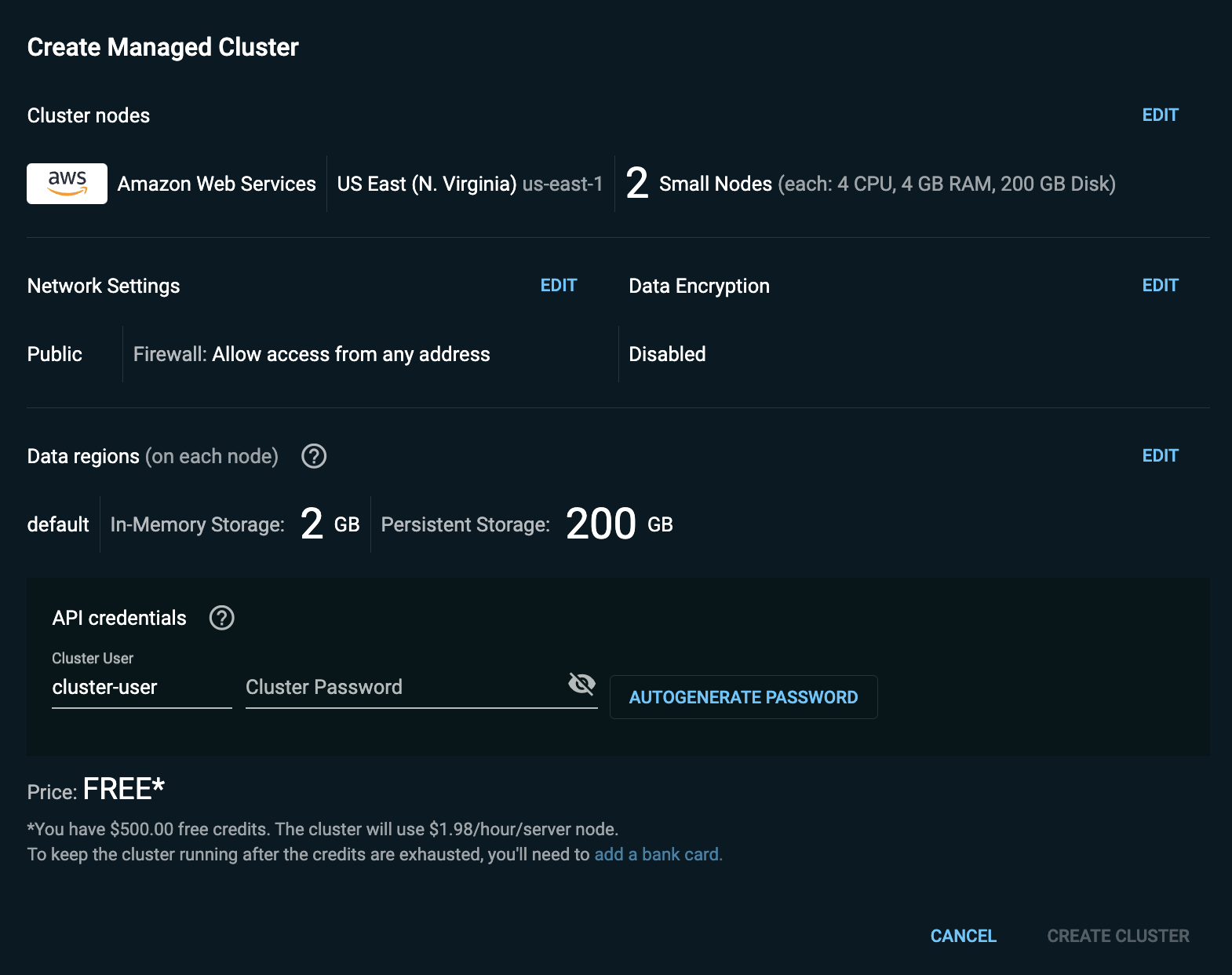The width and height of the screenshot is (1232, 975).
Task: Edit the Network Settings section
Action: (559, 285)
